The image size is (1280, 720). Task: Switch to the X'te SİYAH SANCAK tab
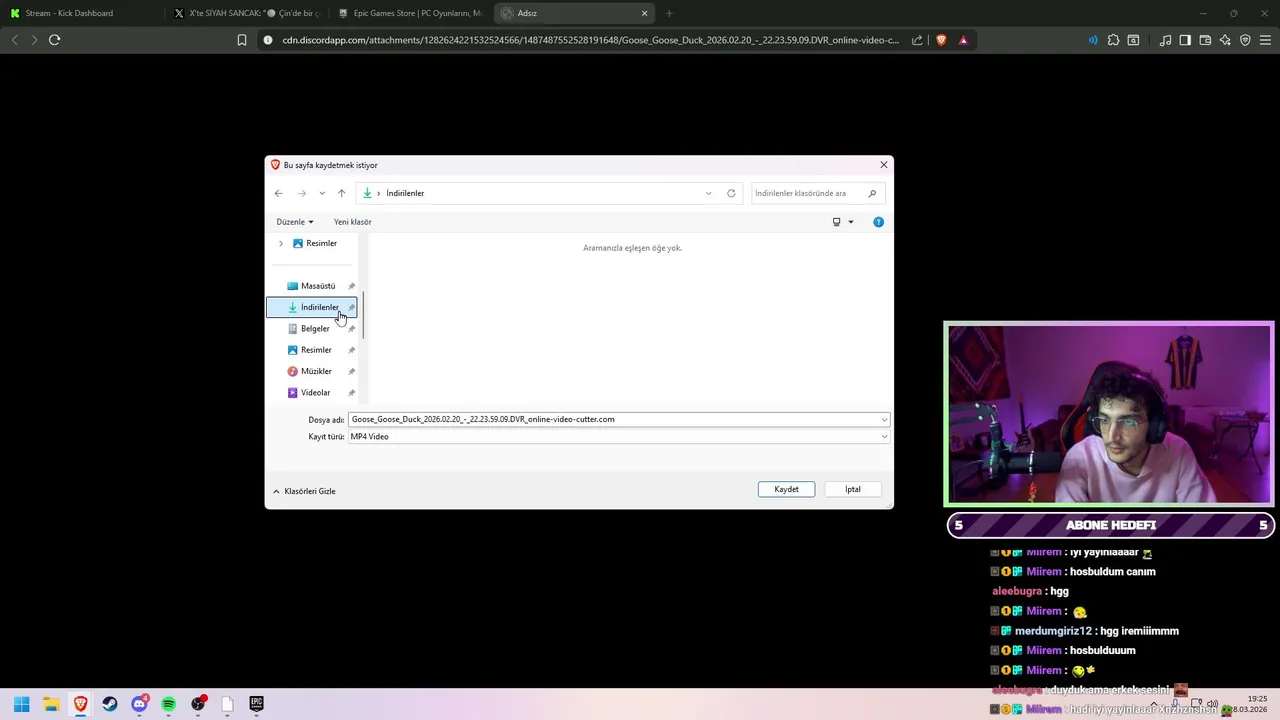pyautogui.click(x=246, y=13)
